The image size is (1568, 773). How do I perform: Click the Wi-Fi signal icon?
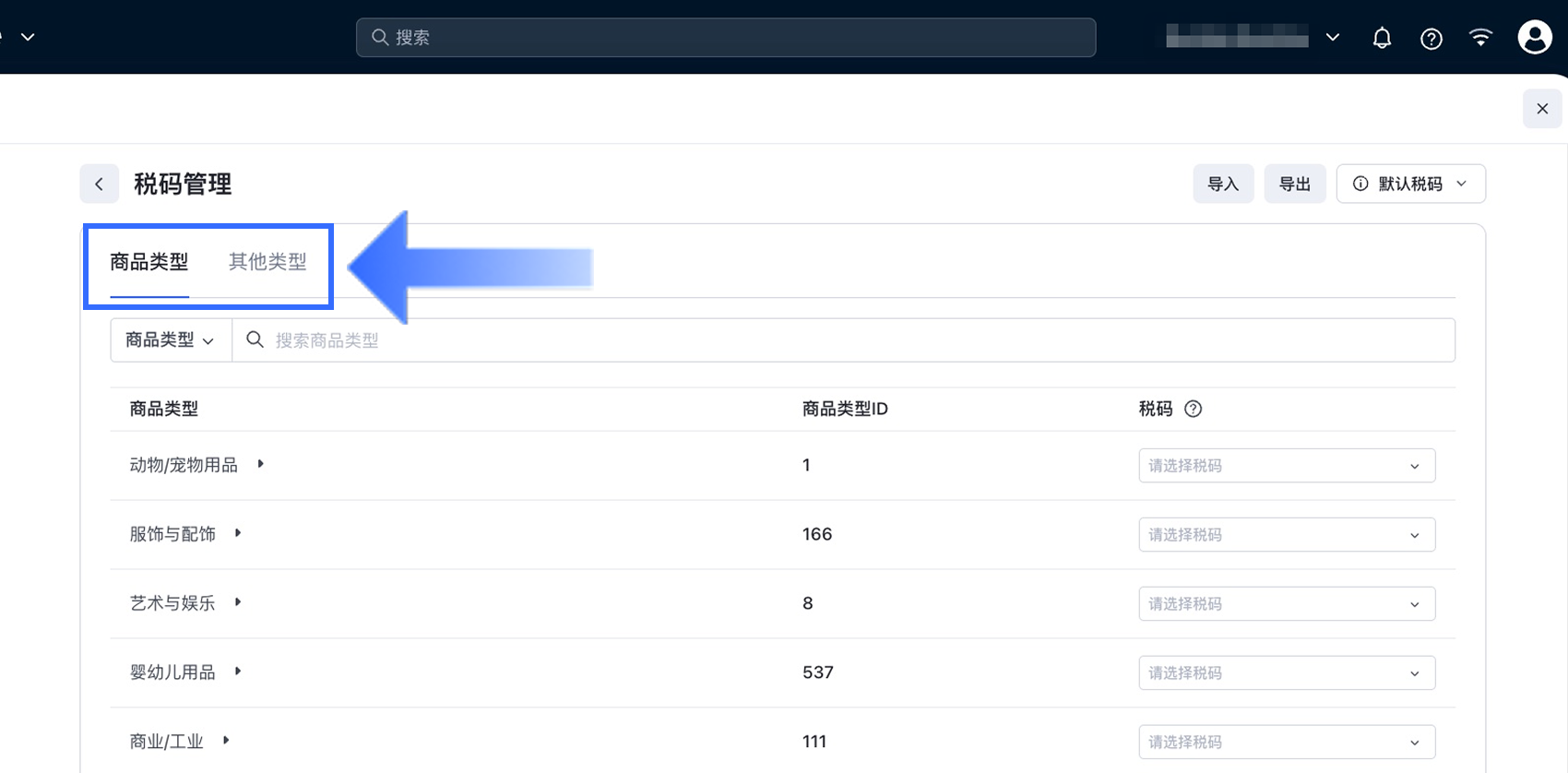[1480, 38]
